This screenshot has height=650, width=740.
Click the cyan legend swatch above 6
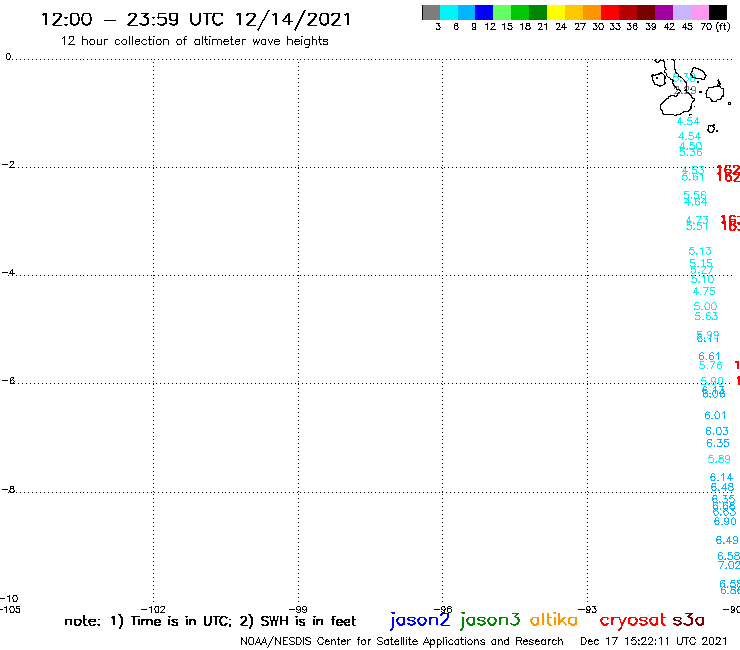coord(449,12)
